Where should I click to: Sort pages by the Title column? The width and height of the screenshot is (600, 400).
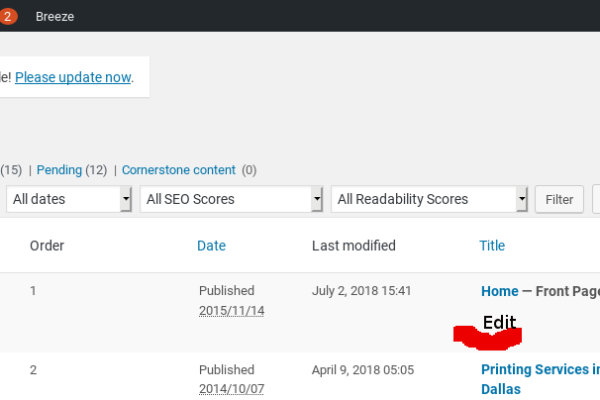492,245
